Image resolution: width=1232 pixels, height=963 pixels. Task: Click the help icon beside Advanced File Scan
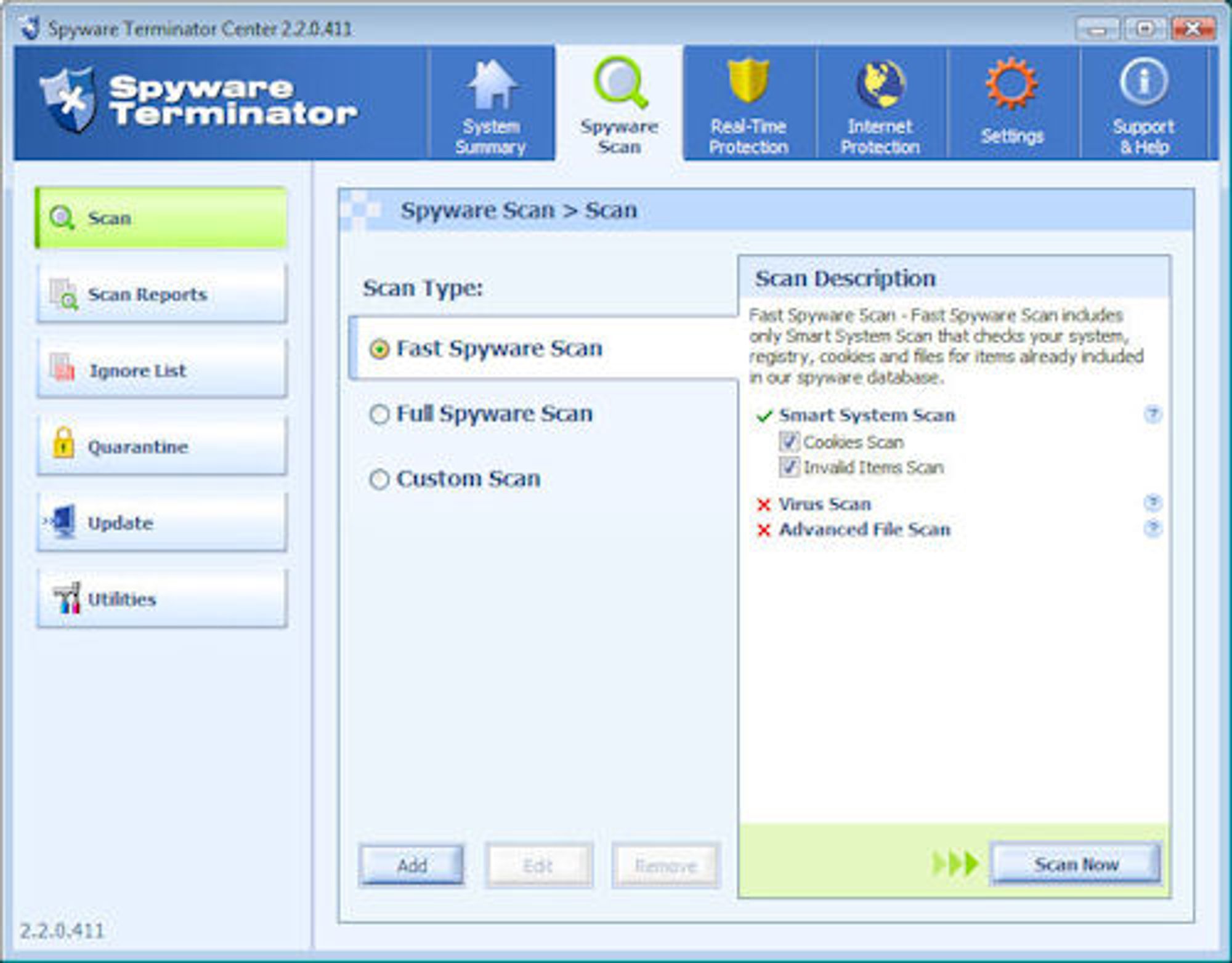coord(1153,528)
